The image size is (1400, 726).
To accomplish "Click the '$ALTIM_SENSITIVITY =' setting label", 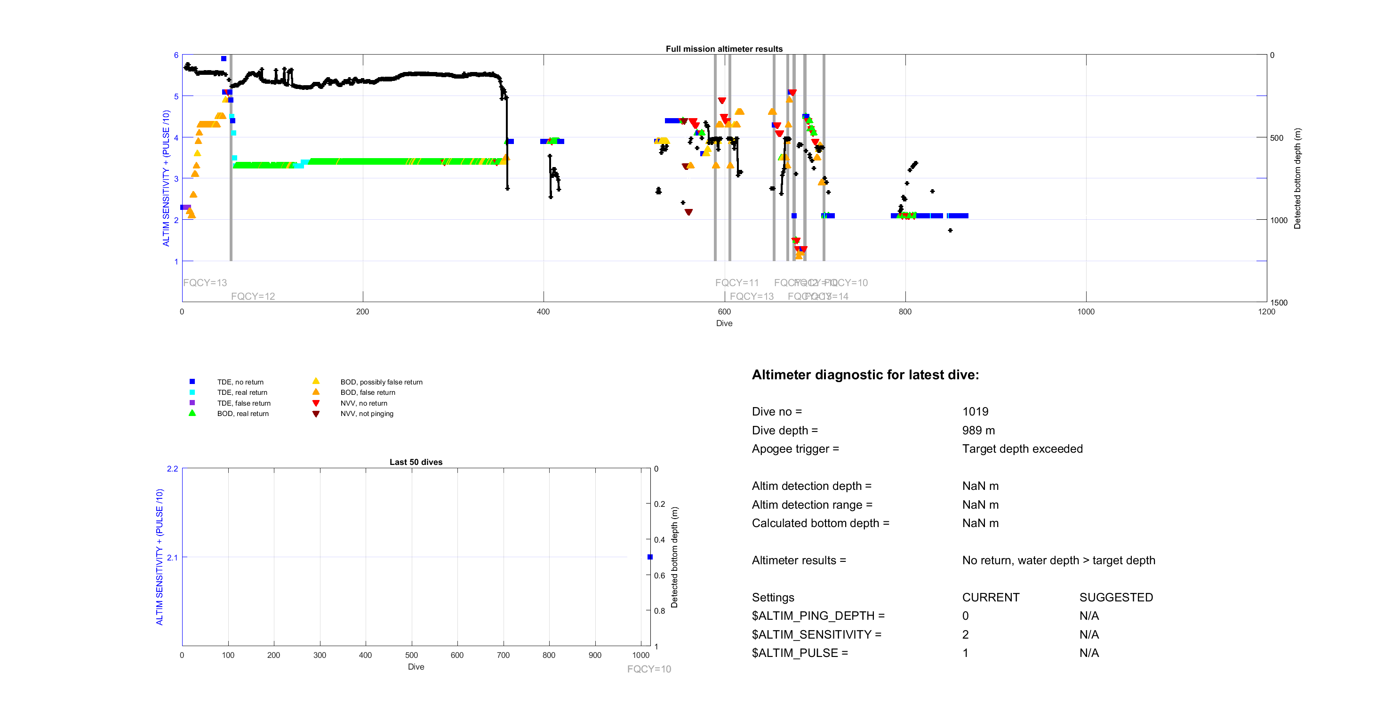I will pyautogui.click(x=817, y=634).
